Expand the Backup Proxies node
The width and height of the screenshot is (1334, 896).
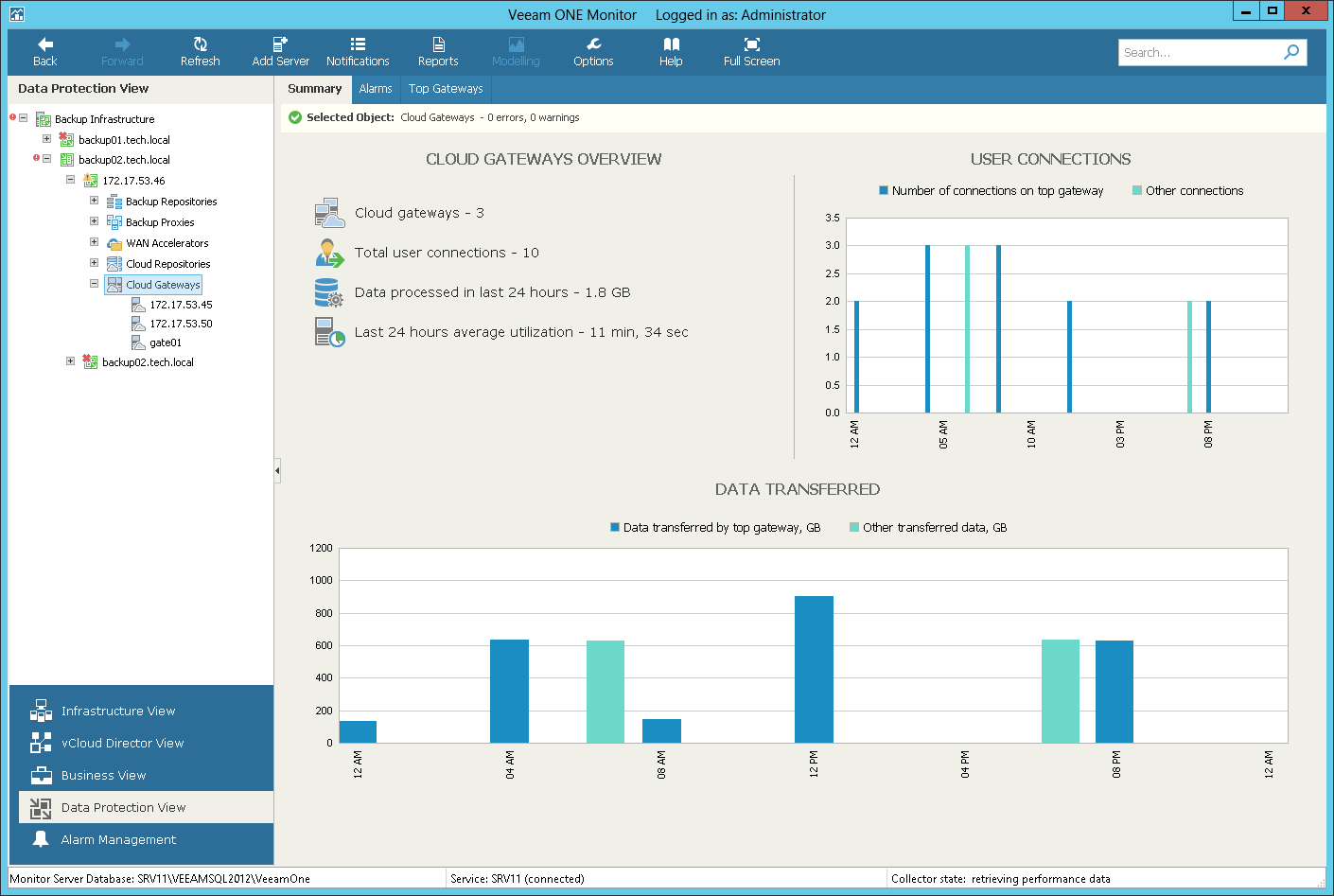[x=94, y=221]
